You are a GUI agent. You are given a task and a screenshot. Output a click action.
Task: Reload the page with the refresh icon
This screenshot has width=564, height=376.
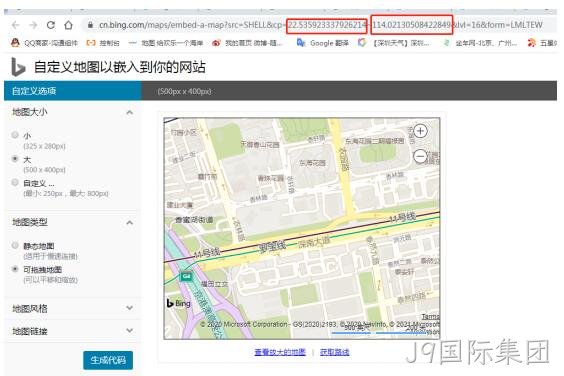(51, 25)
